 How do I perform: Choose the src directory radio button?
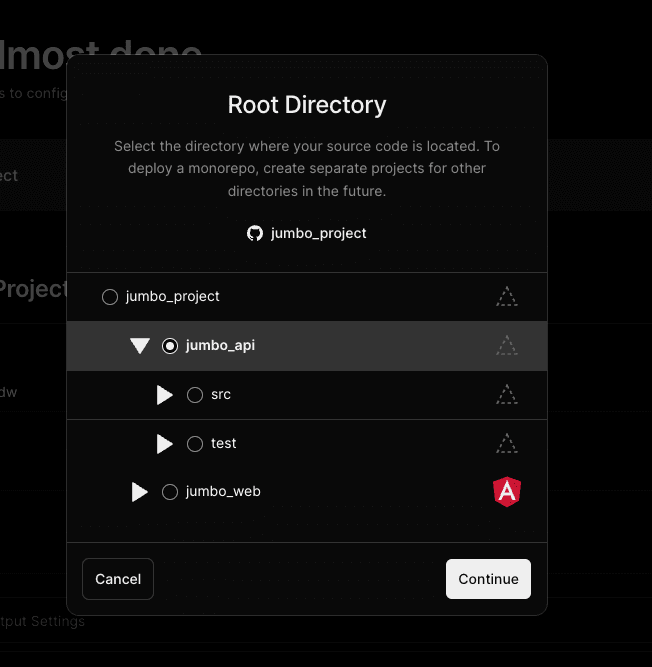pos(195,395)
